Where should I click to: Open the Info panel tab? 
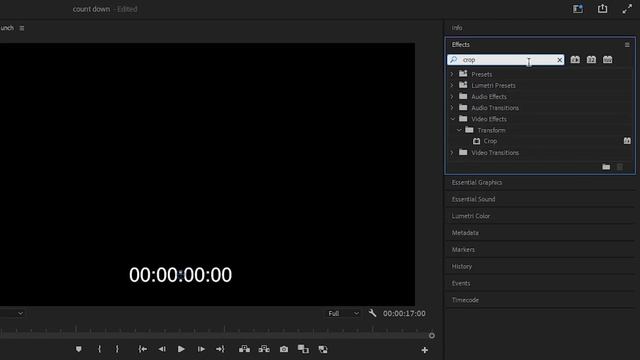(457, 28)
